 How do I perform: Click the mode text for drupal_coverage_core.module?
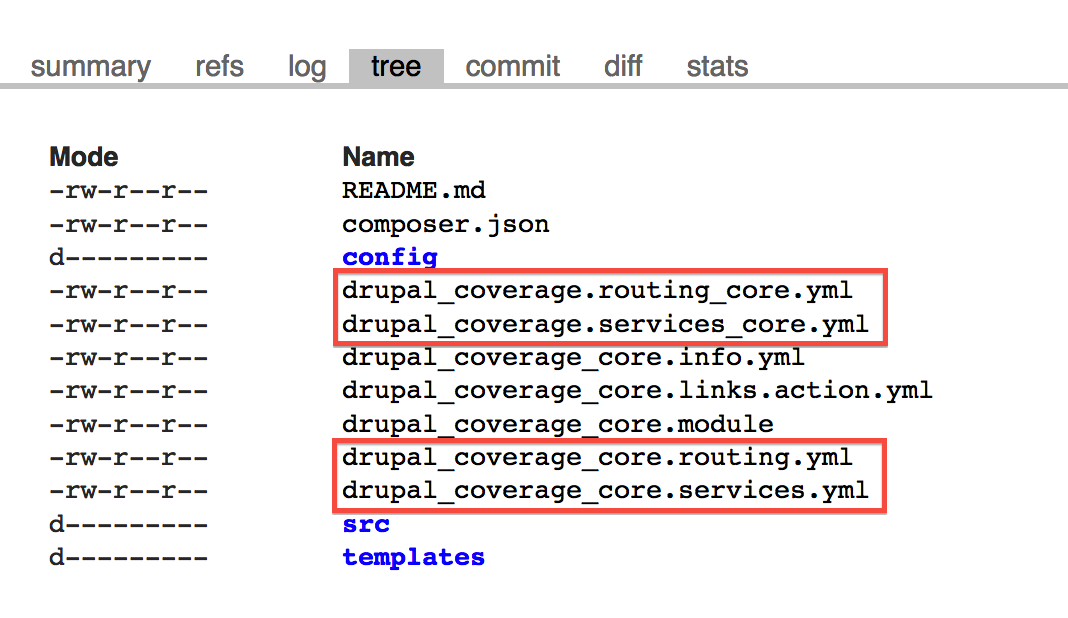click(129, 424)
